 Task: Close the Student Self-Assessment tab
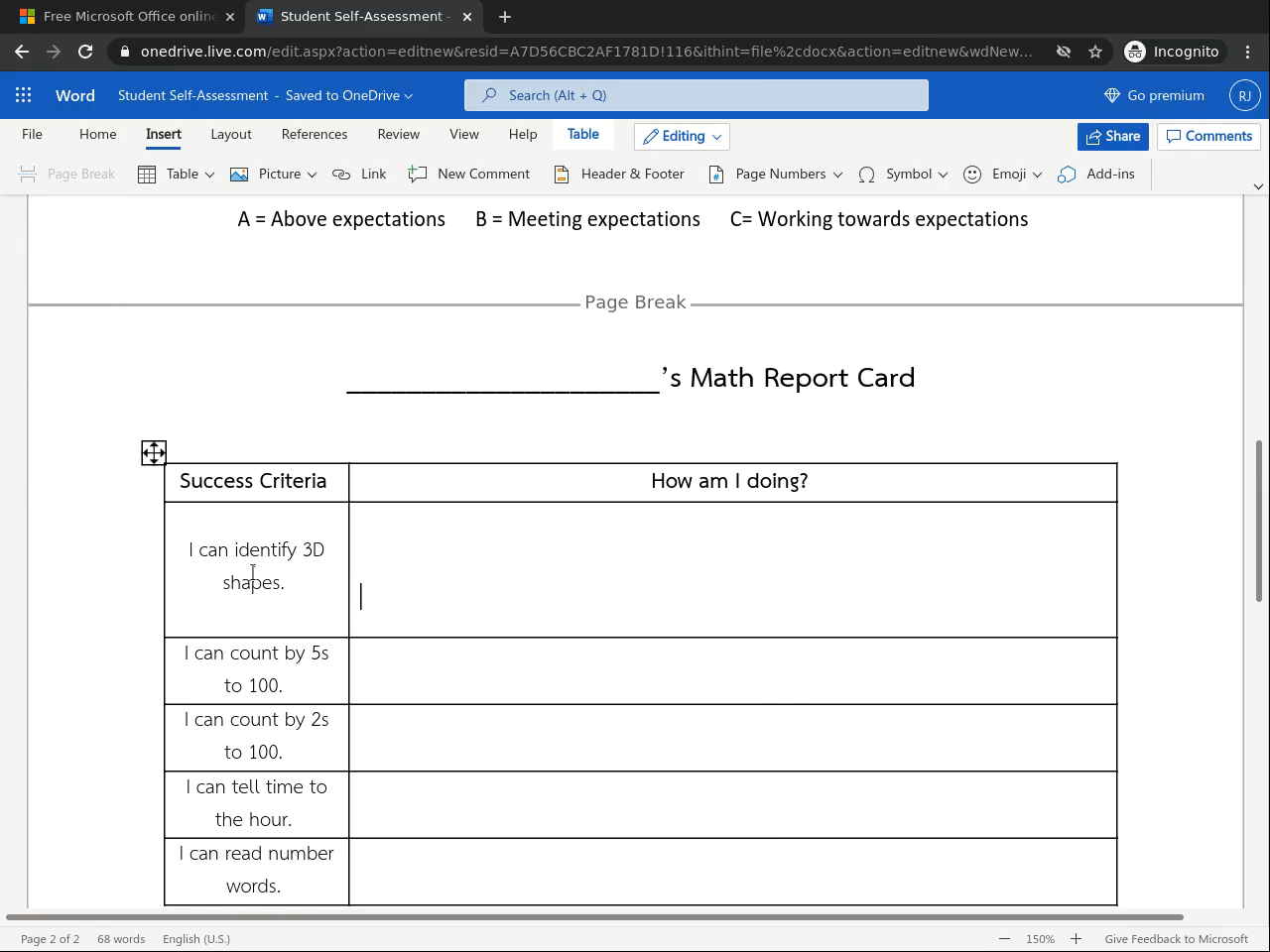[467, 17]
